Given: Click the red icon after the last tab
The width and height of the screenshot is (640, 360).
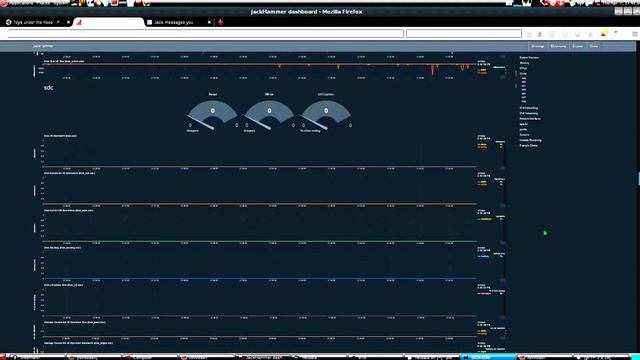Looking at the screenshot, I should point(220,22).
